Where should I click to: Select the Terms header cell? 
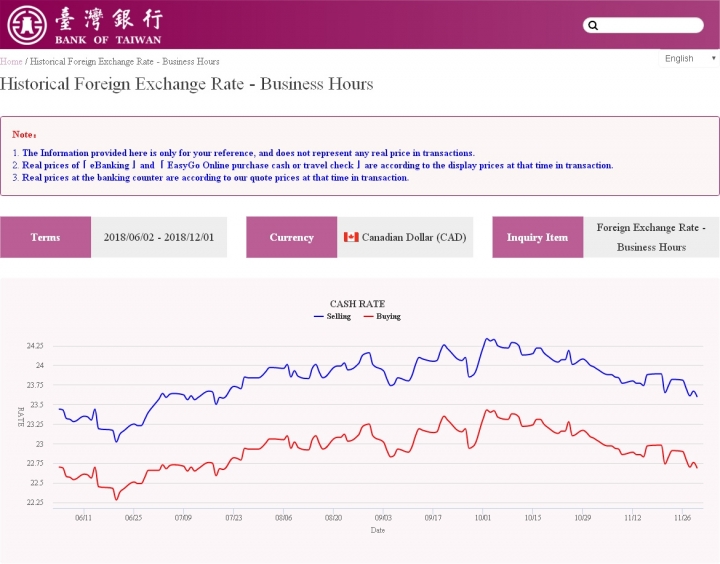(x=45, y=237)
